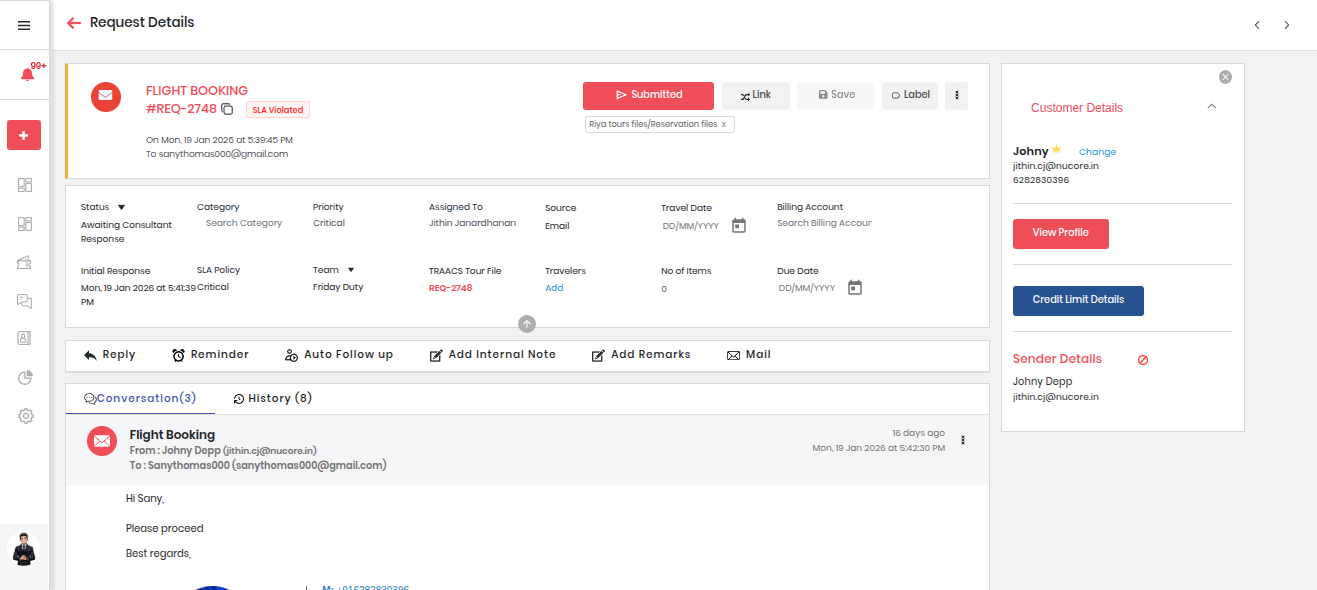1317x590 pixels.
Task: Click the Credit Limit Details button
Action: 1078,300
